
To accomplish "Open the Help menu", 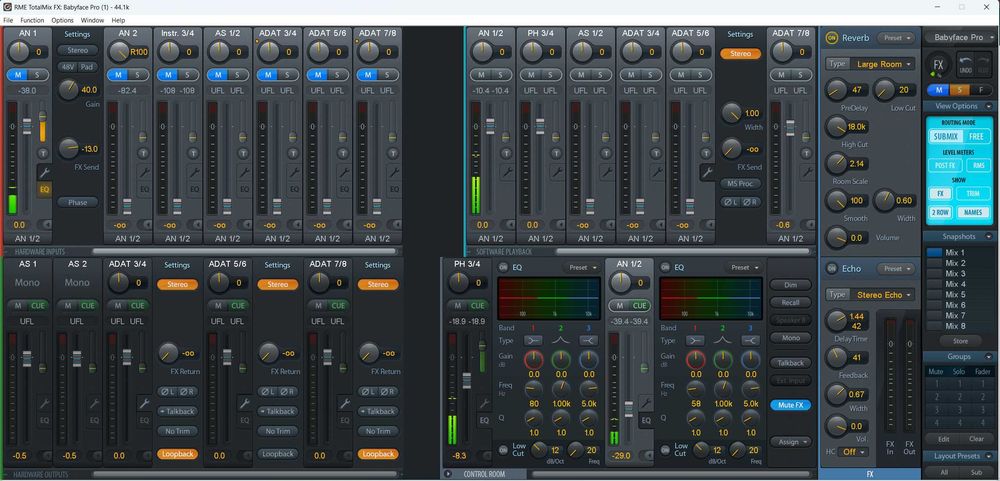I will pos(118,20).
